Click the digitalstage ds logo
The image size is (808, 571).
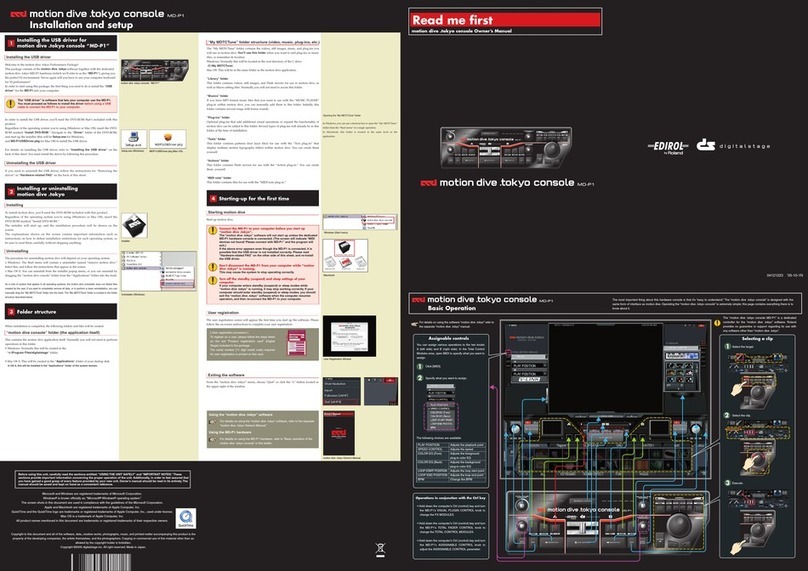pos(733,146)
